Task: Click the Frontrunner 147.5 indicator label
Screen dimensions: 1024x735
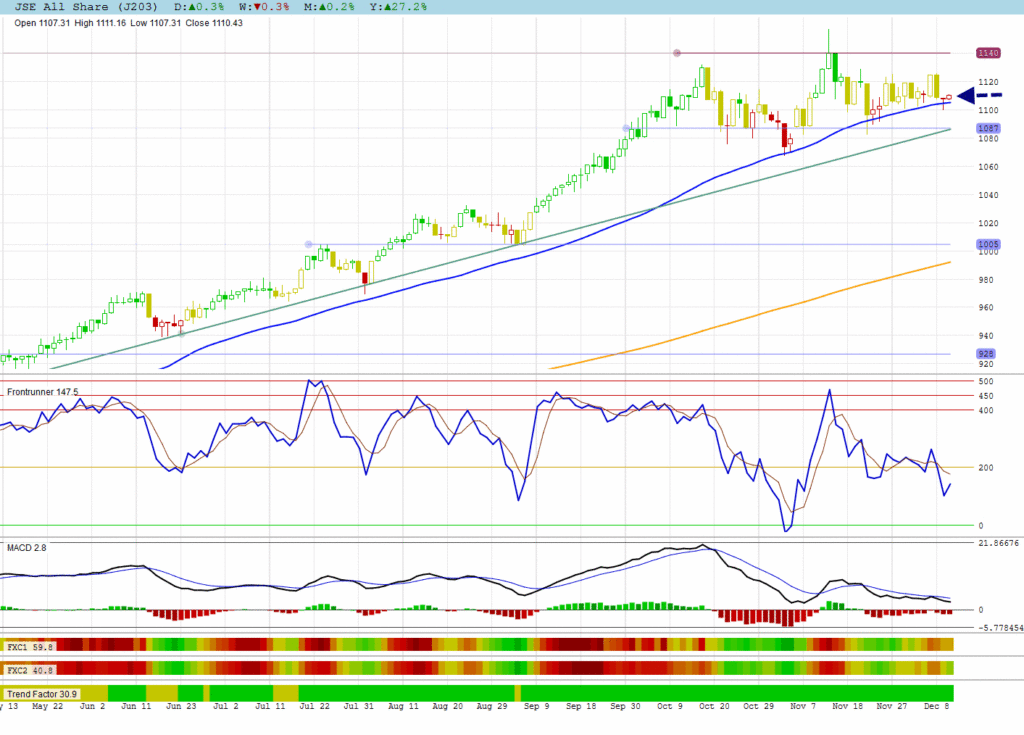Action: [x=42, y=392]
